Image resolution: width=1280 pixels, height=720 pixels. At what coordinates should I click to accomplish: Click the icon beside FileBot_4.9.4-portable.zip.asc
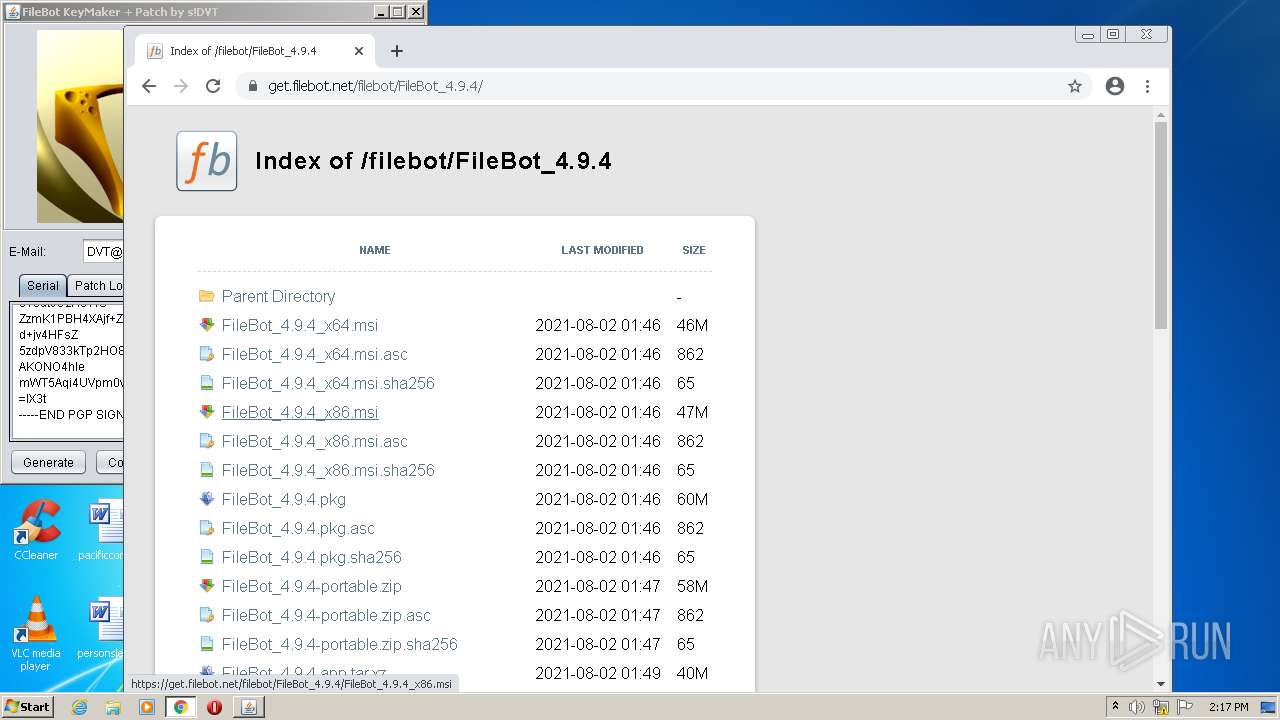(x=207, y=615)
